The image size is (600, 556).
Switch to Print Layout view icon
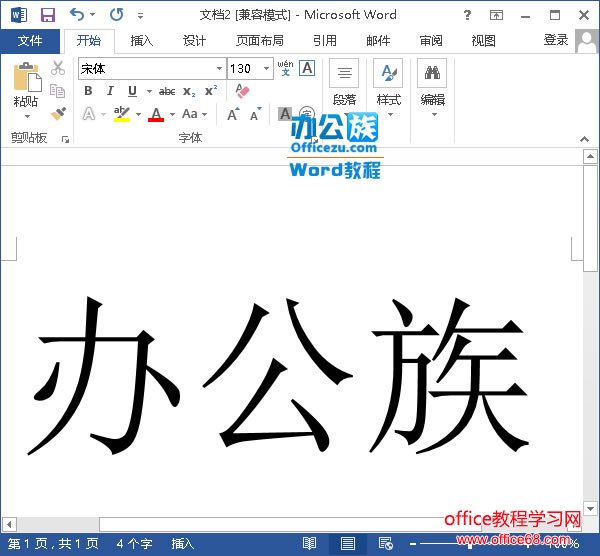(348, 543)
